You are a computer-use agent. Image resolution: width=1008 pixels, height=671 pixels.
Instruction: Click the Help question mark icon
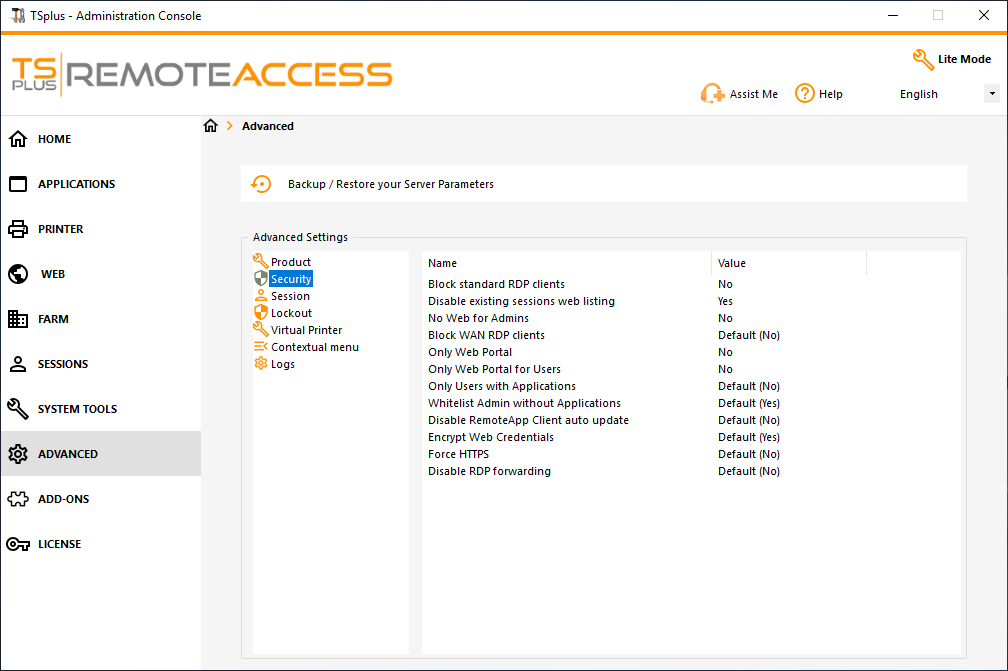805,93
